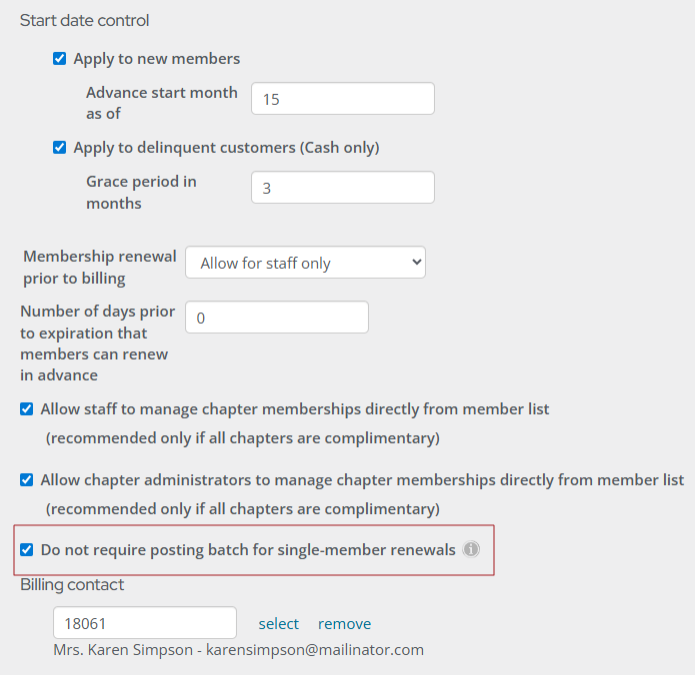695x675 pixels.
Task: Click the info icon beside posting batch option
Action: [x=471, y=549]
